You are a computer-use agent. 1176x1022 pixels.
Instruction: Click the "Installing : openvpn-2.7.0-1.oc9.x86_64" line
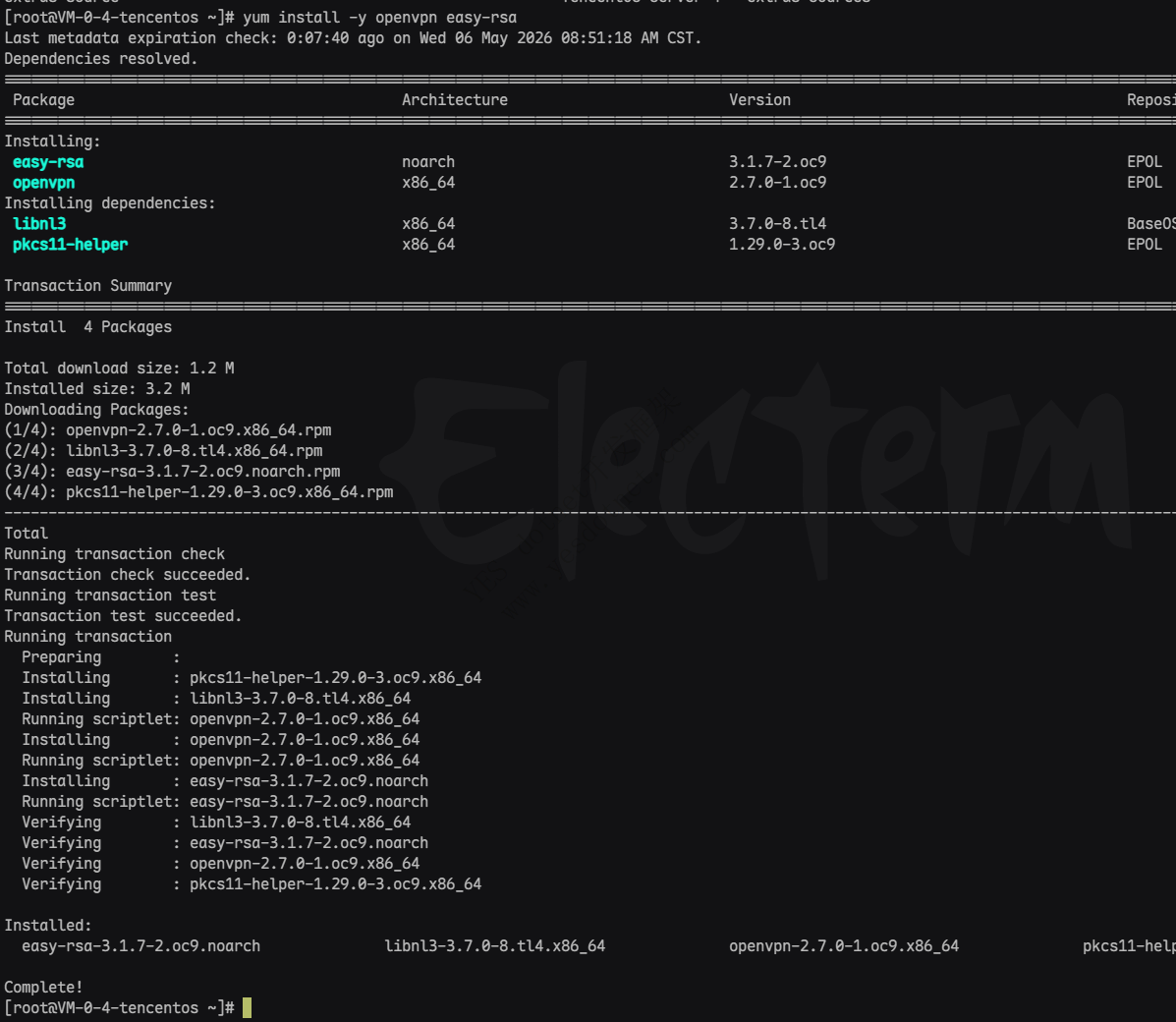pos(220,740)
